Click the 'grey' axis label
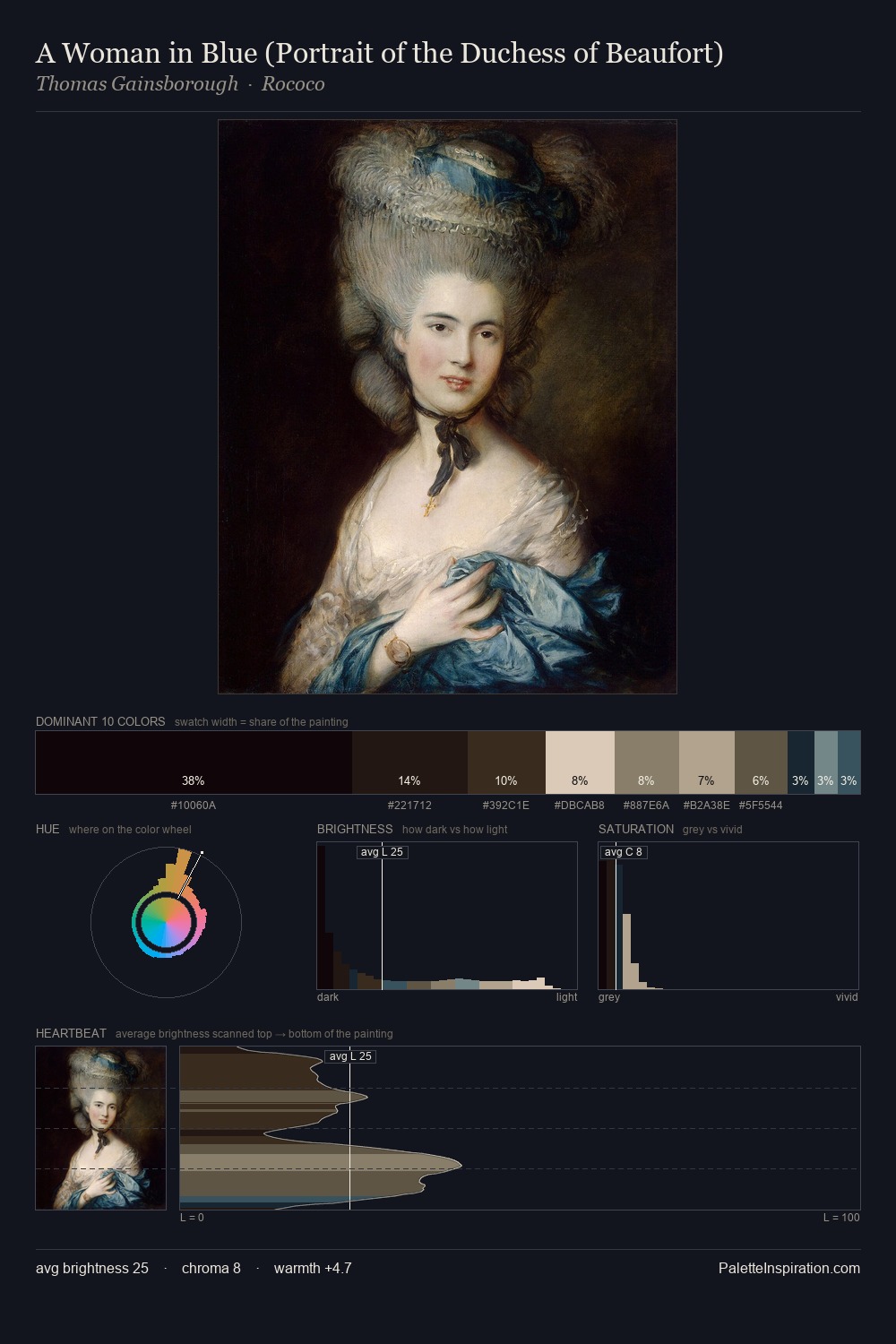The width and height of the screenshot is (896, 1344). pyautogui.click(x=609, y=996)
